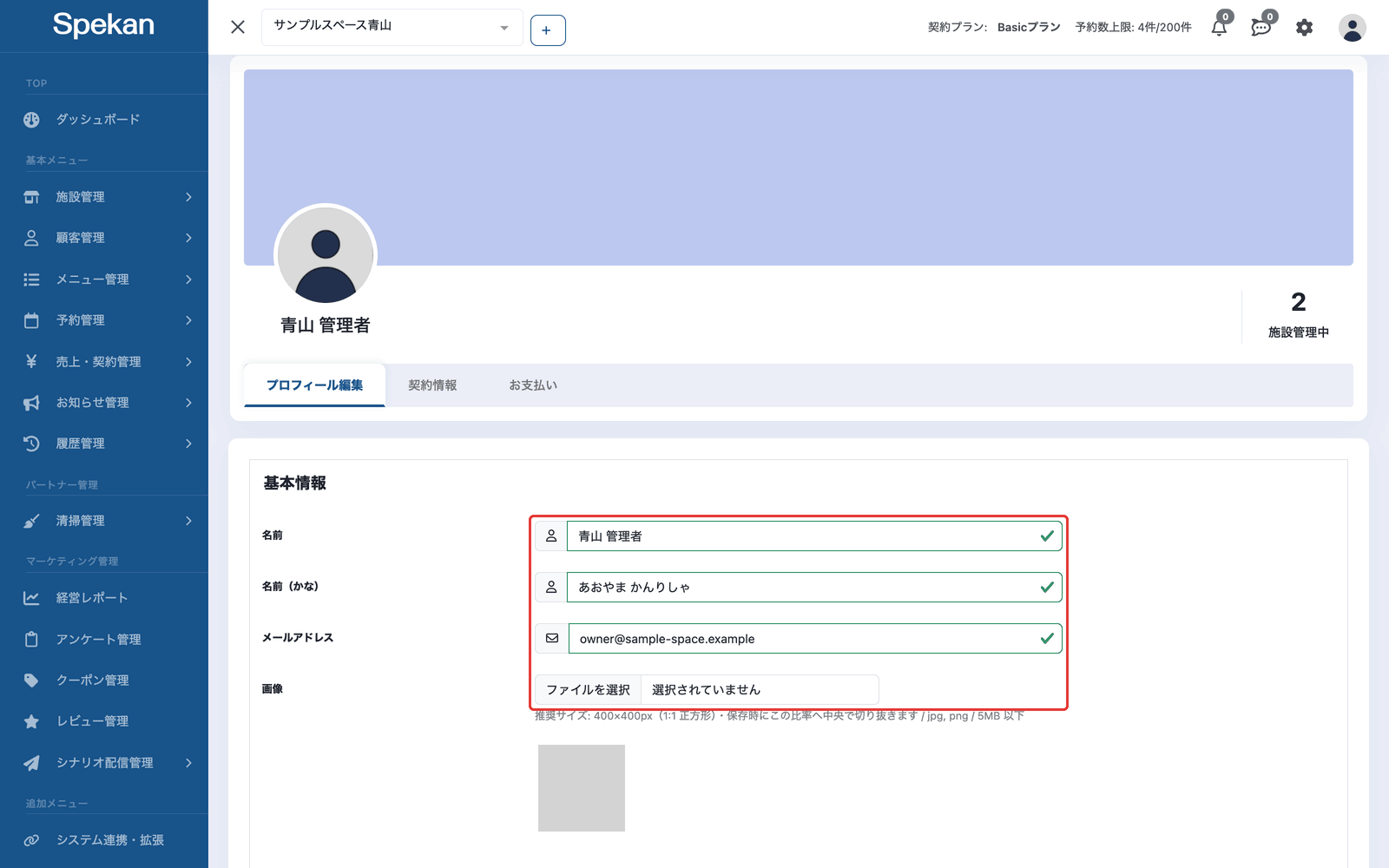Open notifications bell icon

(1220, 27)
